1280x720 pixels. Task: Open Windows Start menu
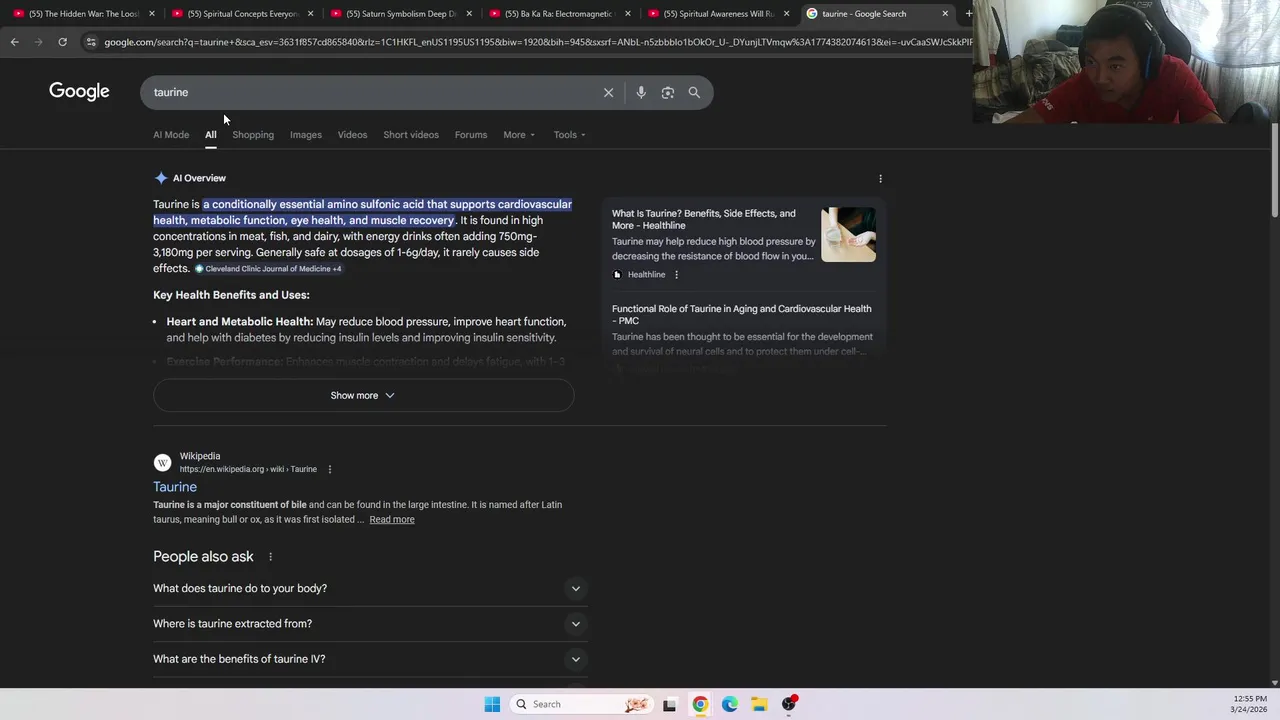pos(492,704)
